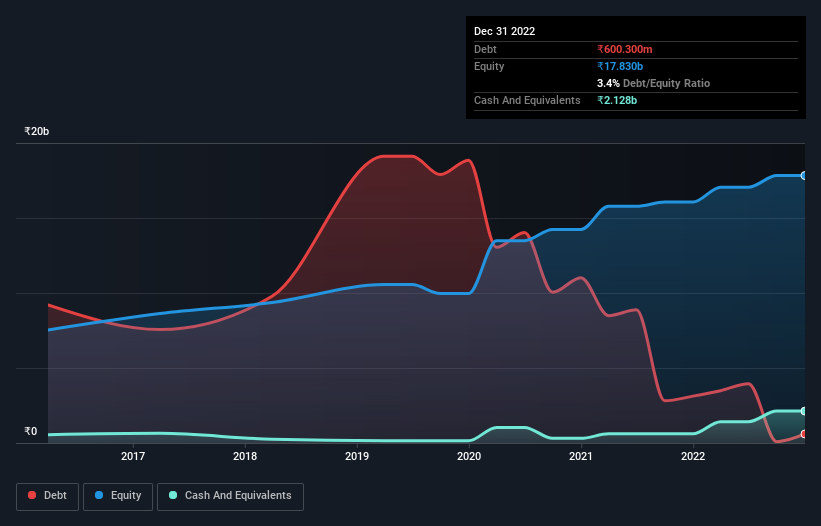Screen dimensions: 821x526
Task: Click the ₹2.128b cash value
Action: coord(617,100)
